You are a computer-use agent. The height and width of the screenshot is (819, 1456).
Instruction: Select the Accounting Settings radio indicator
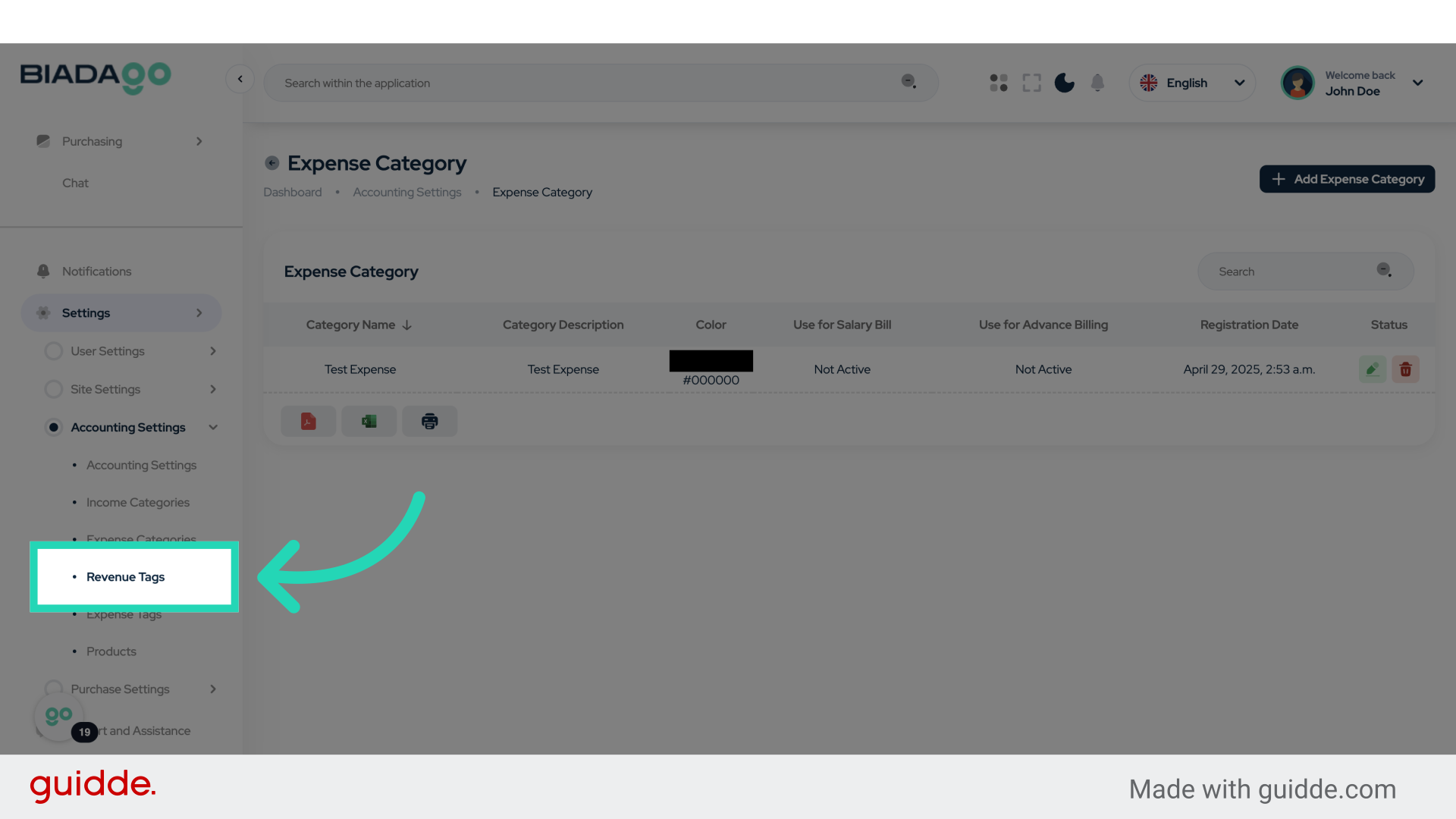pos(54,427)
